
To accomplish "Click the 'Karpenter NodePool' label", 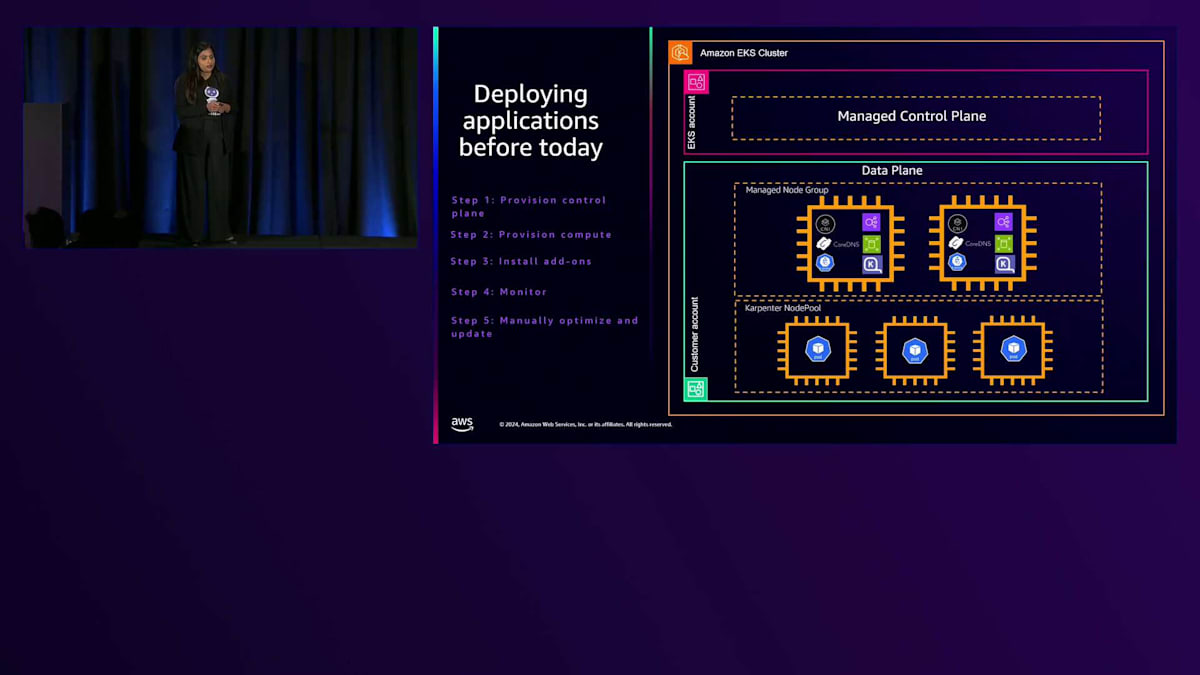I will click(783, 308).
